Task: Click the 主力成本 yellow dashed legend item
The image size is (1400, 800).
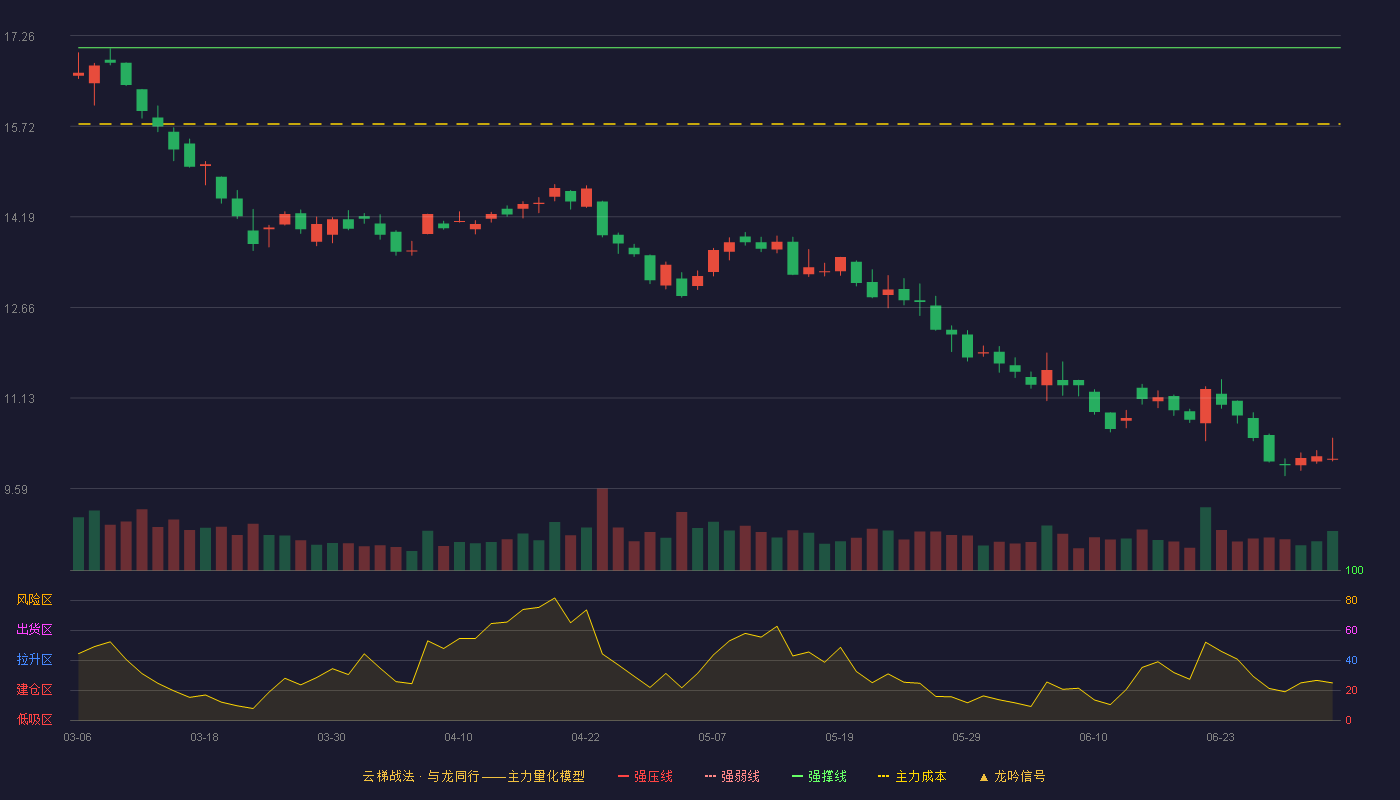Action: point(912,776)
